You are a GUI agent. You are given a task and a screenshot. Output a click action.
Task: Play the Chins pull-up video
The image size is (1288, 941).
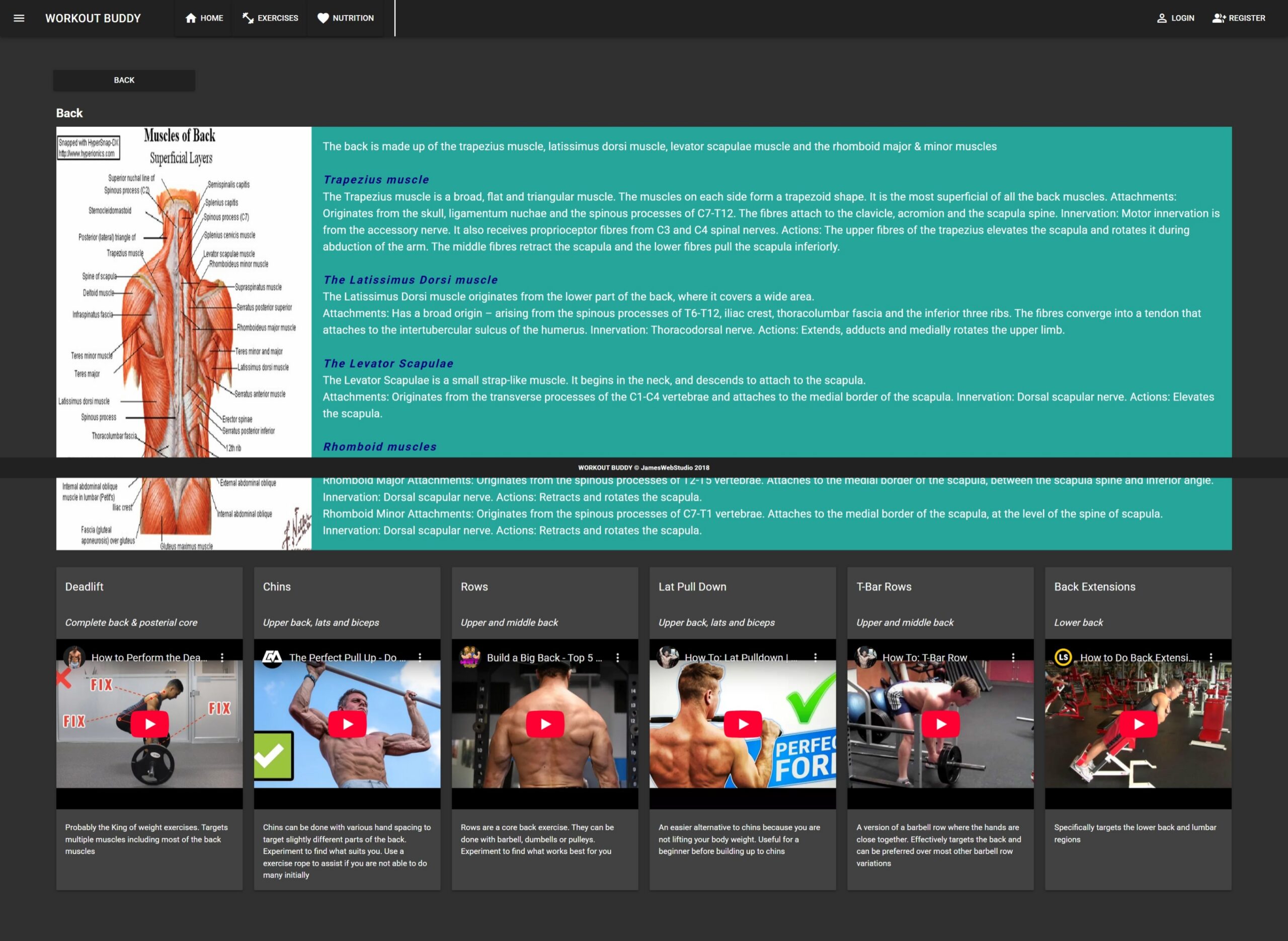[x=347, y=724]
